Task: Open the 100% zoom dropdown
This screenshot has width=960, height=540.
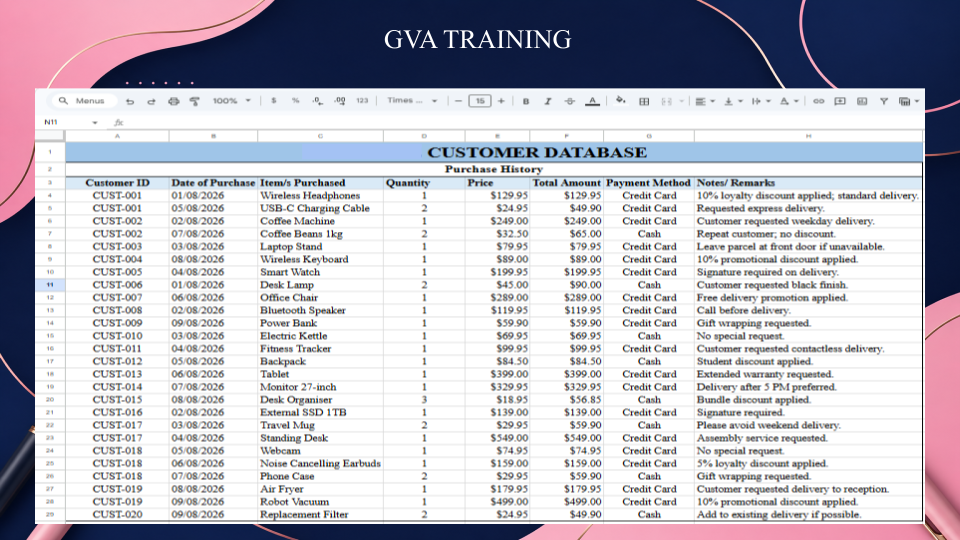Action: pyautogui.click(x=231, y=101)
